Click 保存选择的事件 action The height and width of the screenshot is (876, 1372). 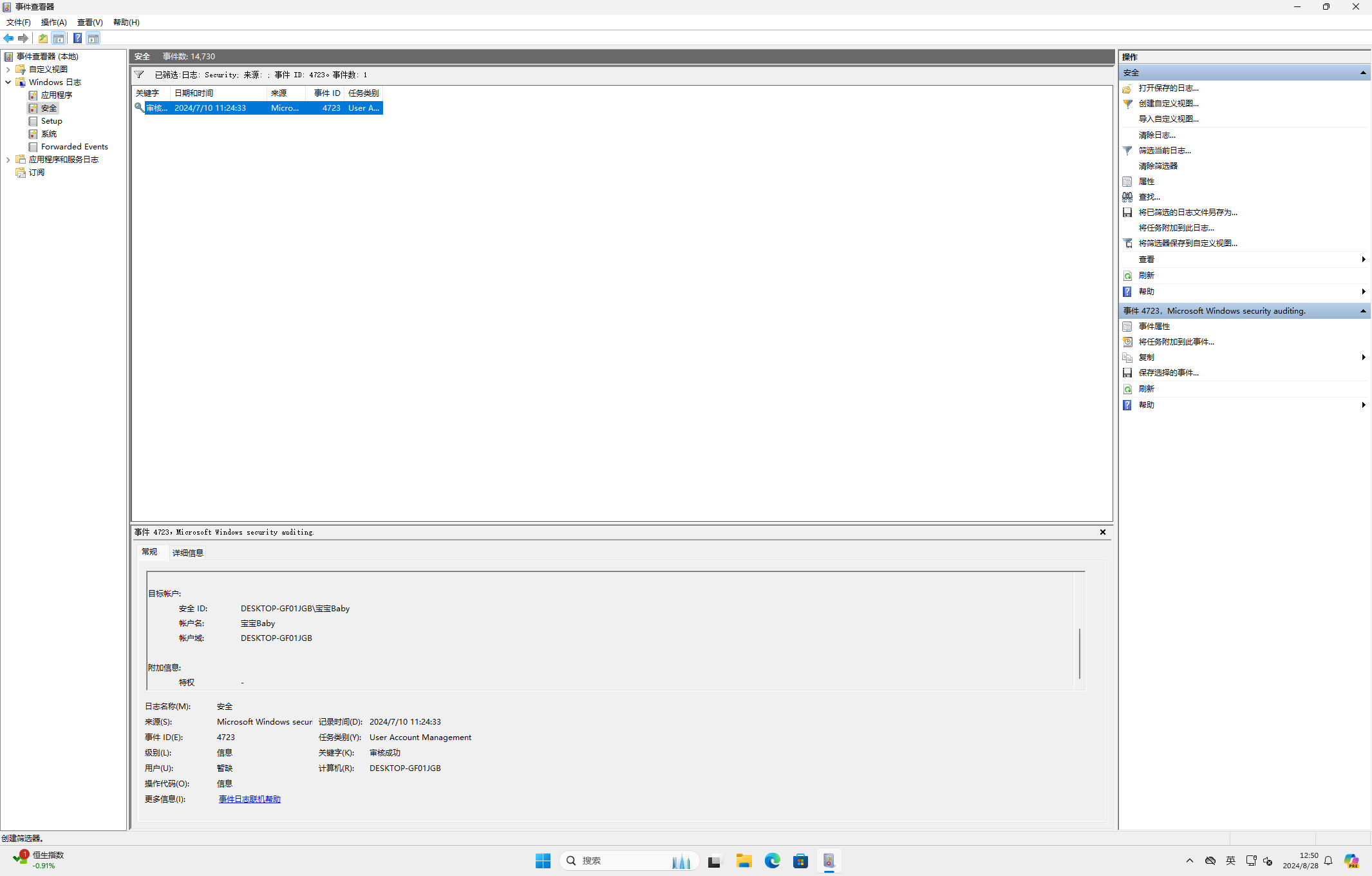point(1169,373)
